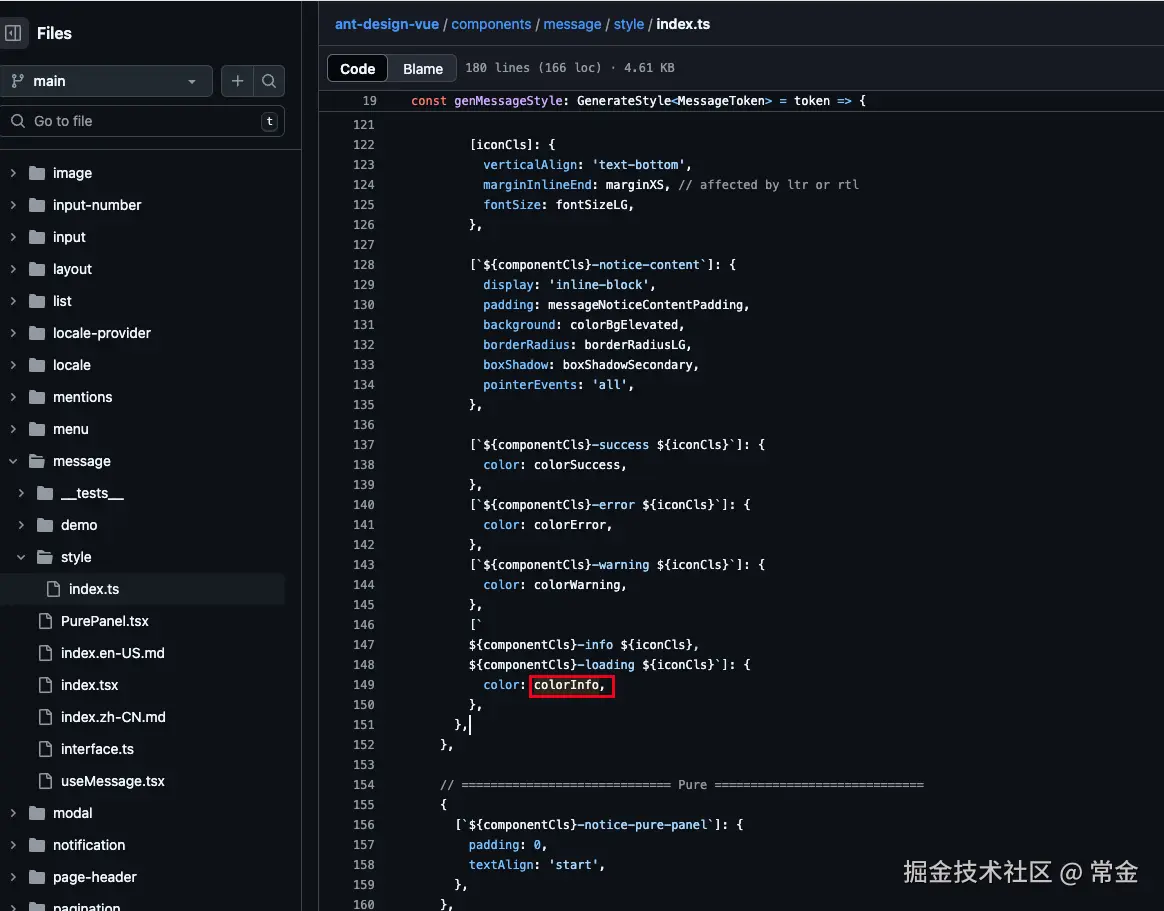Open message breadcrumb link
Viewport: 1164px width, 911px height.
572,24
